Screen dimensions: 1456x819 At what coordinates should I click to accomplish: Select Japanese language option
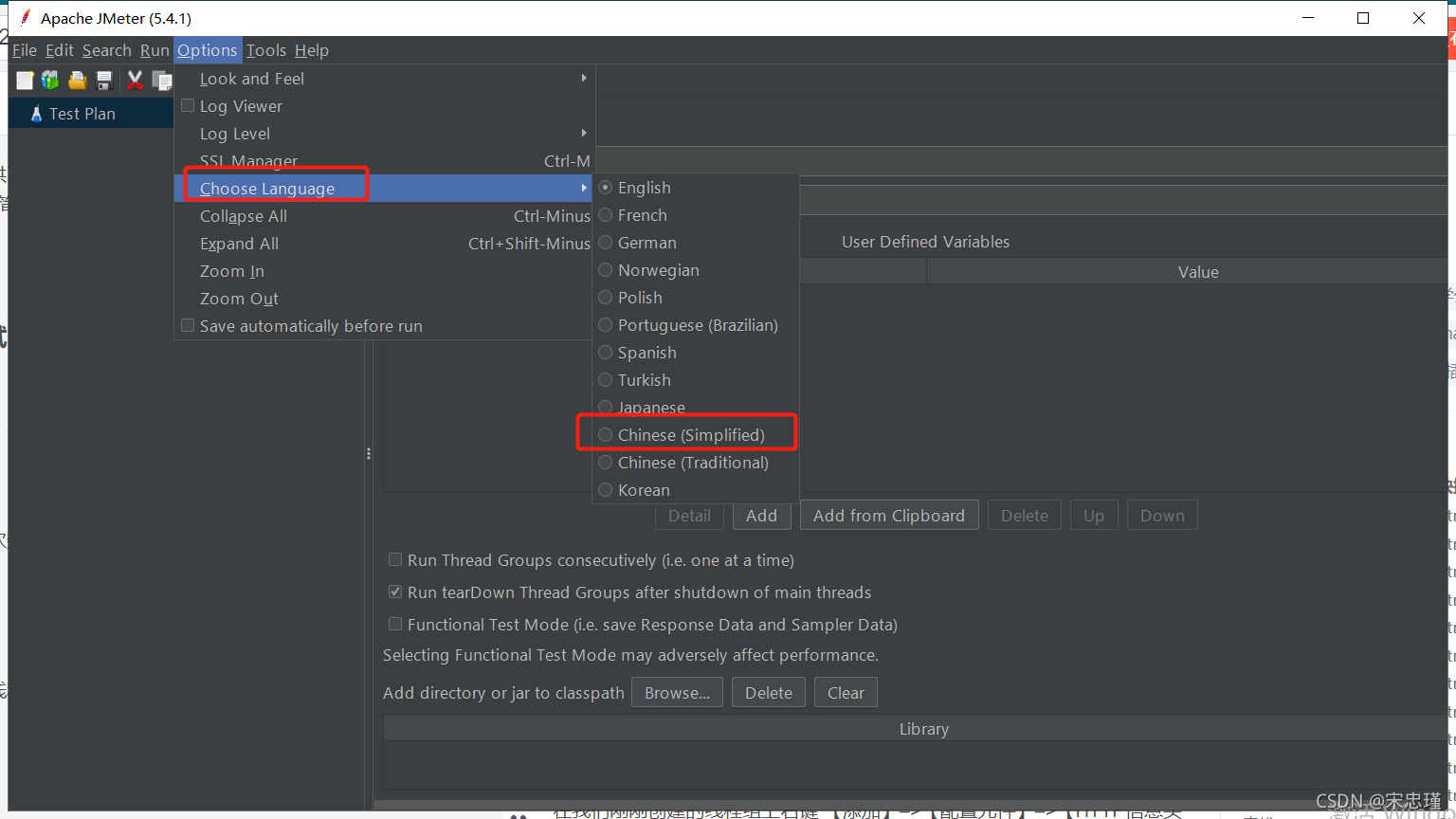click(x=696, y=408)
